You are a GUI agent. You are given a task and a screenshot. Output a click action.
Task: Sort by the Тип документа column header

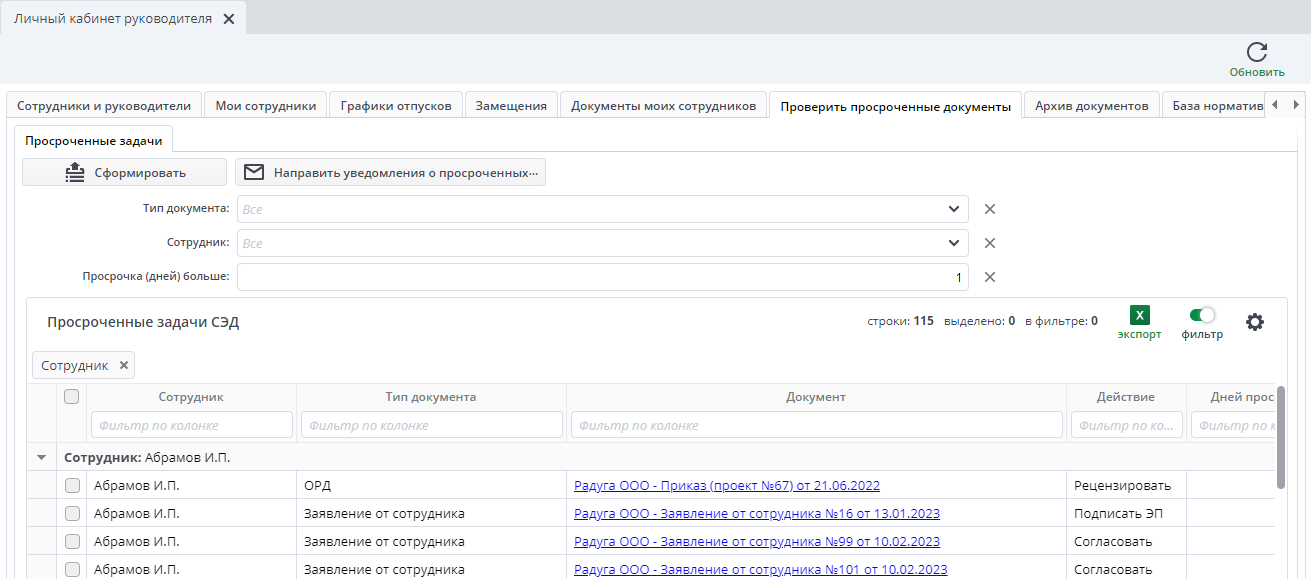coord(431,397)
